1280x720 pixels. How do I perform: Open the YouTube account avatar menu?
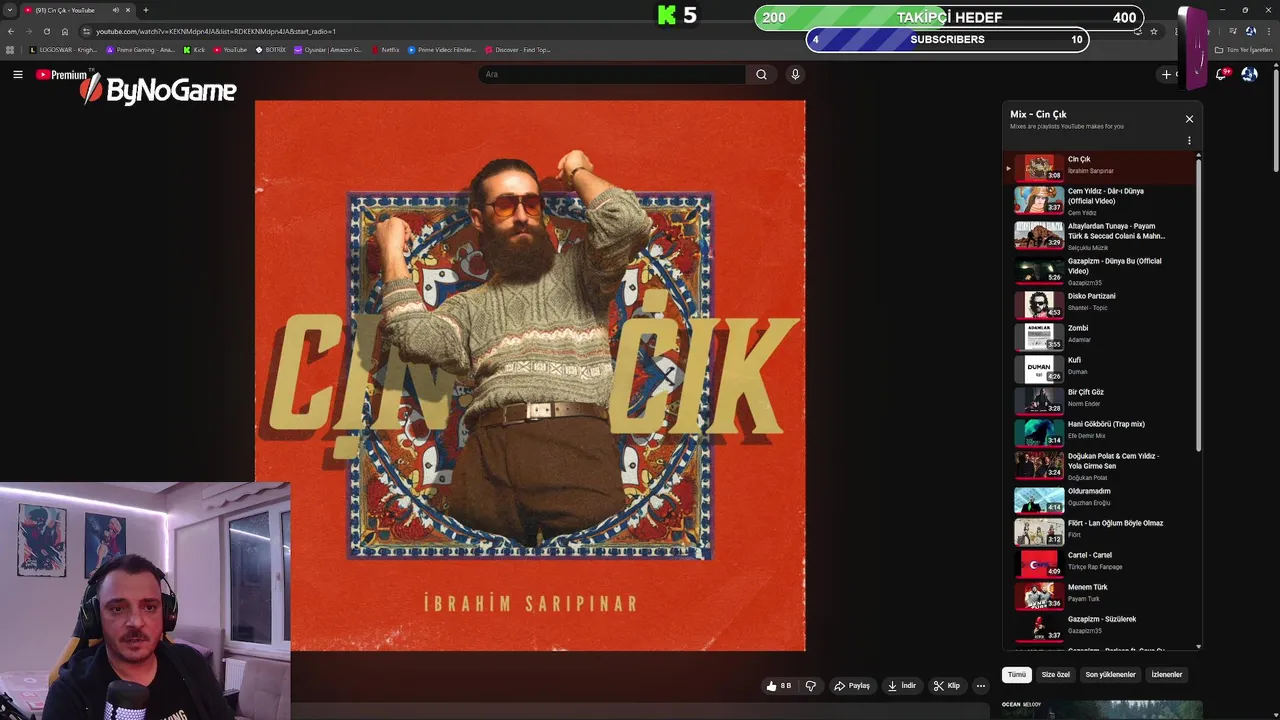pos(1249,74)
